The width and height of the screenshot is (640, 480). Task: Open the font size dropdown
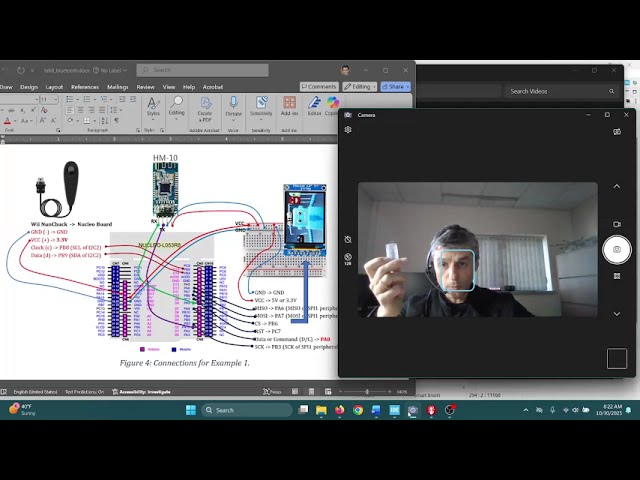pos(56,100)
